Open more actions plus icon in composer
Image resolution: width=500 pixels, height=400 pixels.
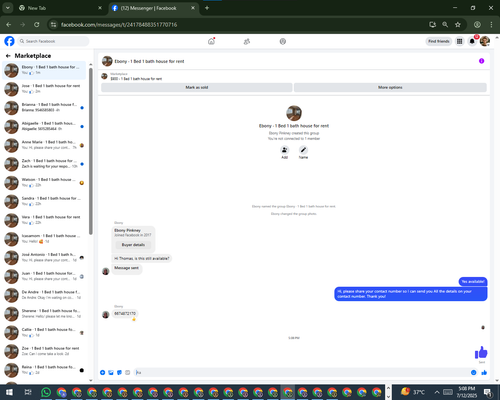tap(103, 372)
